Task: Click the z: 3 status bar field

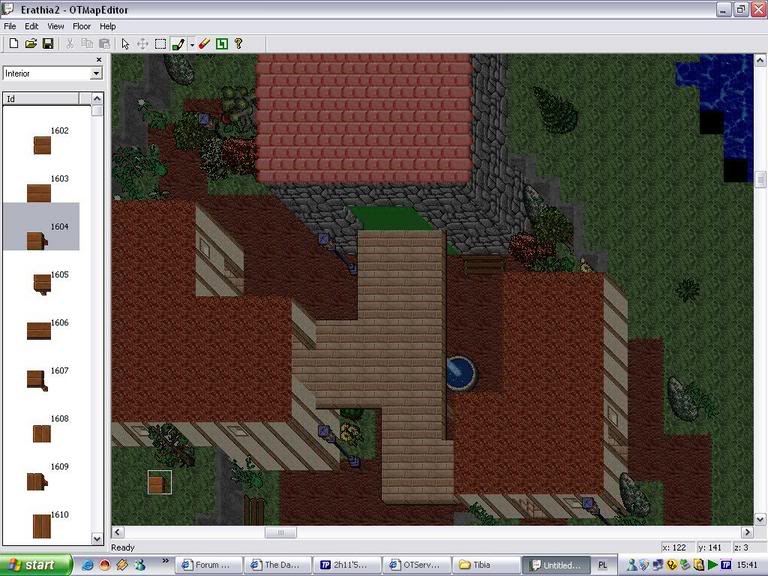Action: click(x=742, y=548)
